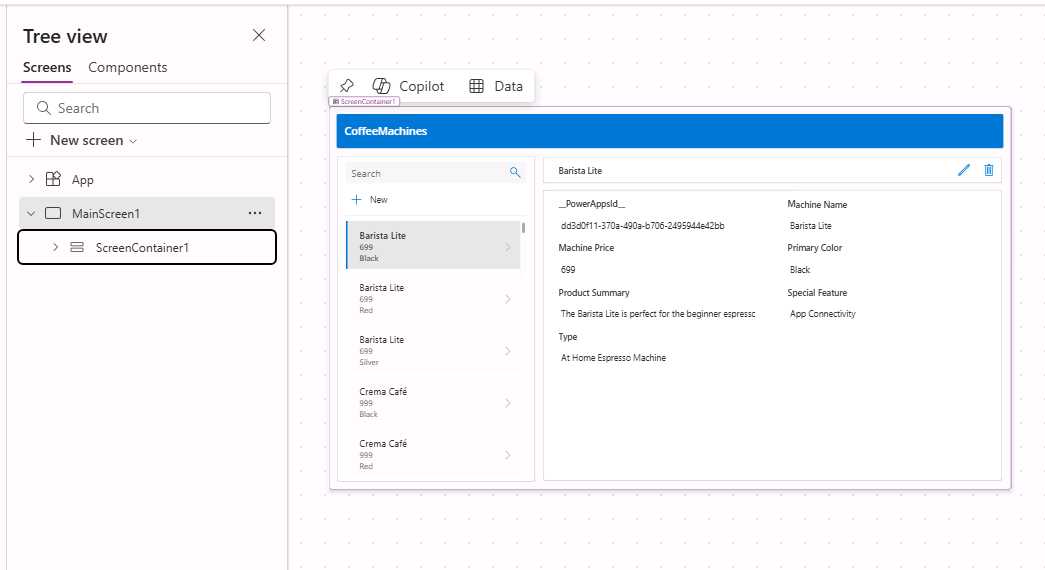Click the trash delete icon for record
The width and height of the screenshot is (1045, 570).
(989, 170)
